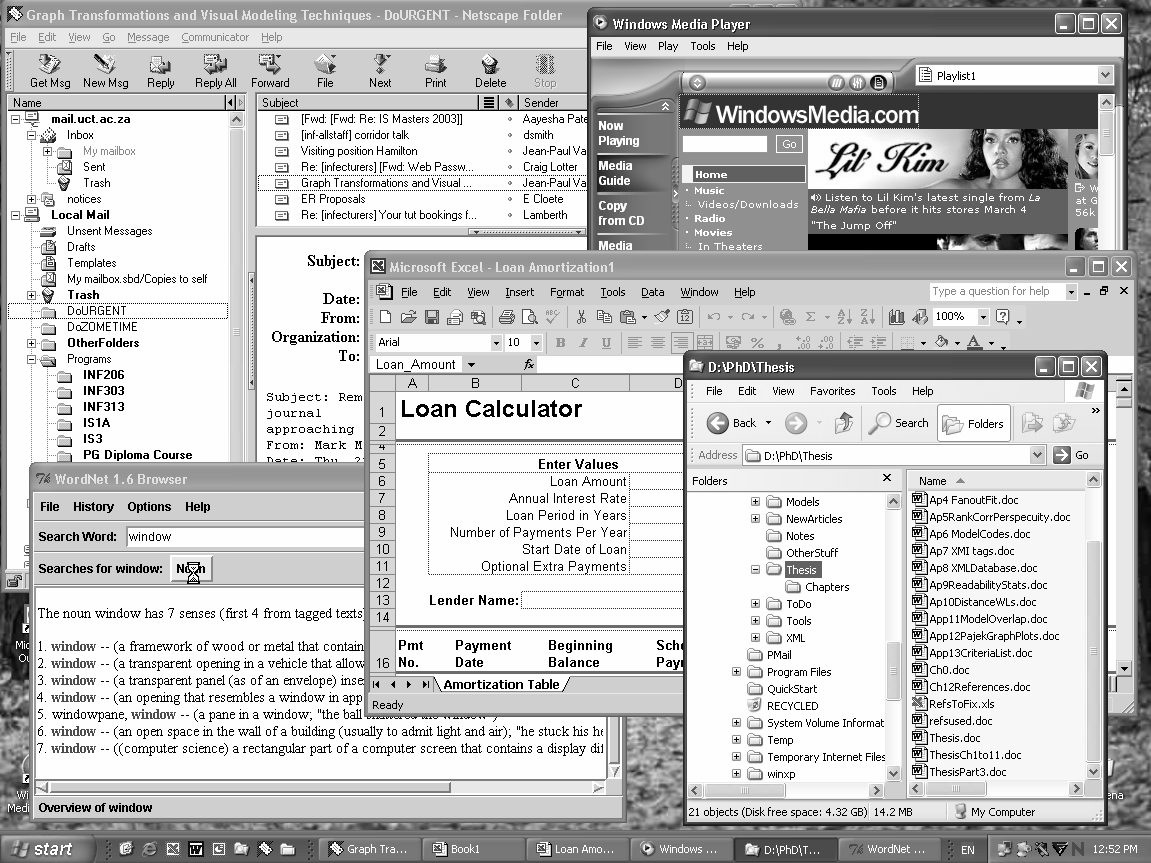Click the Radio link in WindowsMedia guide
This screenshot has width=1151, height=863.
click(710, 218)
